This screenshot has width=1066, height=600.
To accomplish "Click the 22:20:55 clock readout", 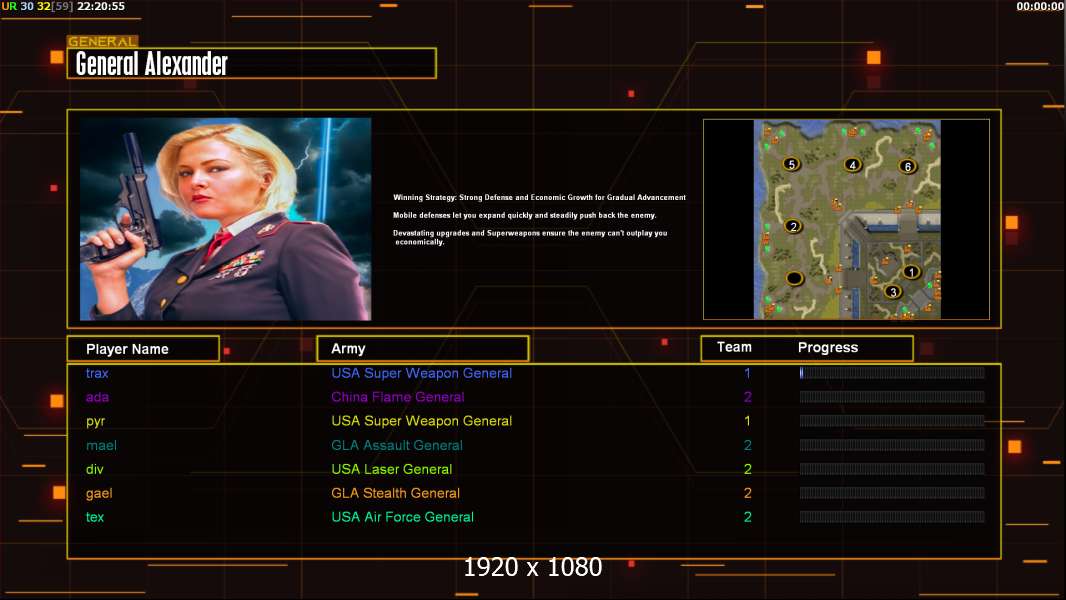I will pyautogui.click(x=101, y=6).
